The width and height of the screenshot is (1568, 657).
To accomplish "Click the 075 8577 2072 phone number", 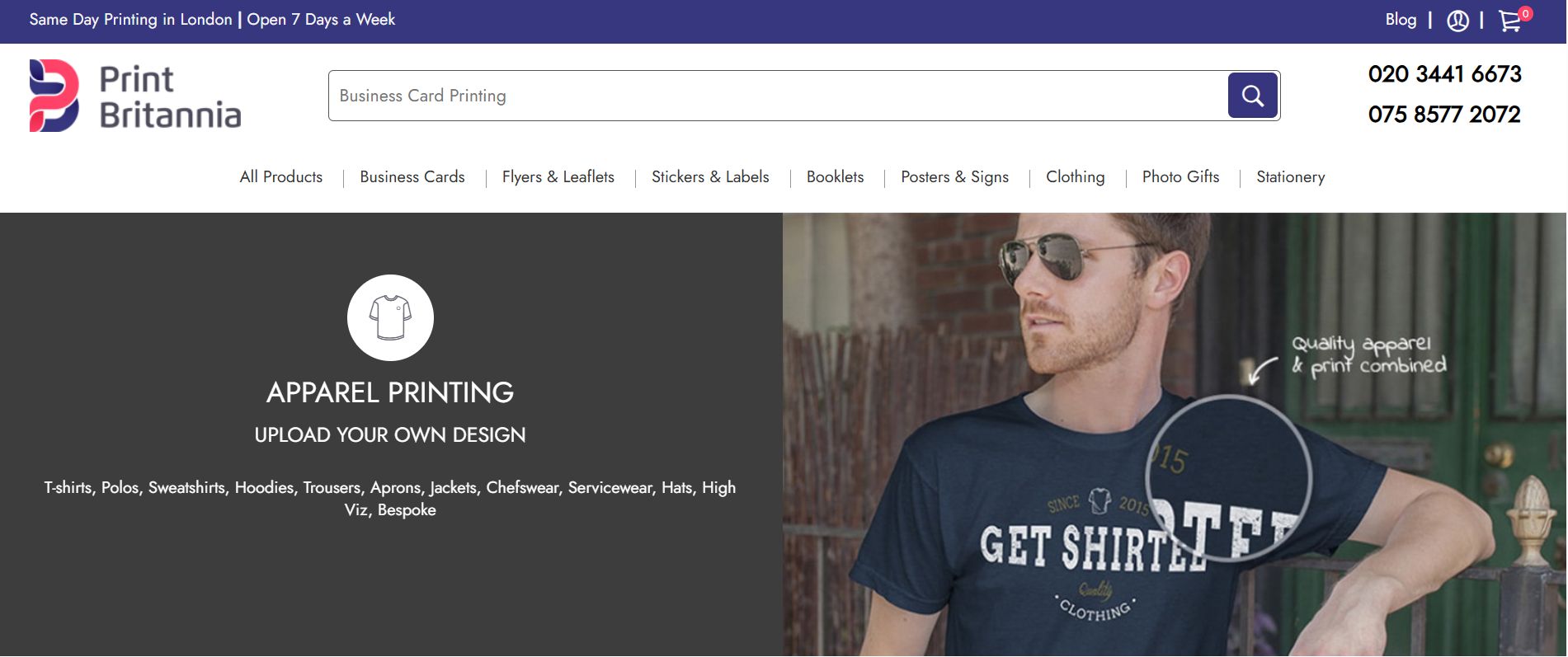I will pos(1443,115).
